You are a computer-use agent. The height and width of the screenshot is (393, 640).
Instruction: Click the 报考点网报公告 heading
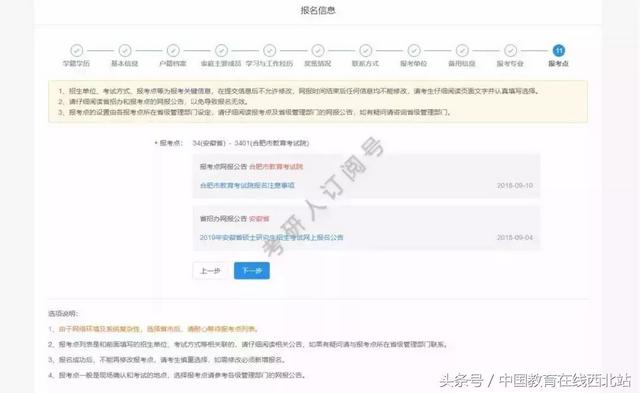(223, 167)
